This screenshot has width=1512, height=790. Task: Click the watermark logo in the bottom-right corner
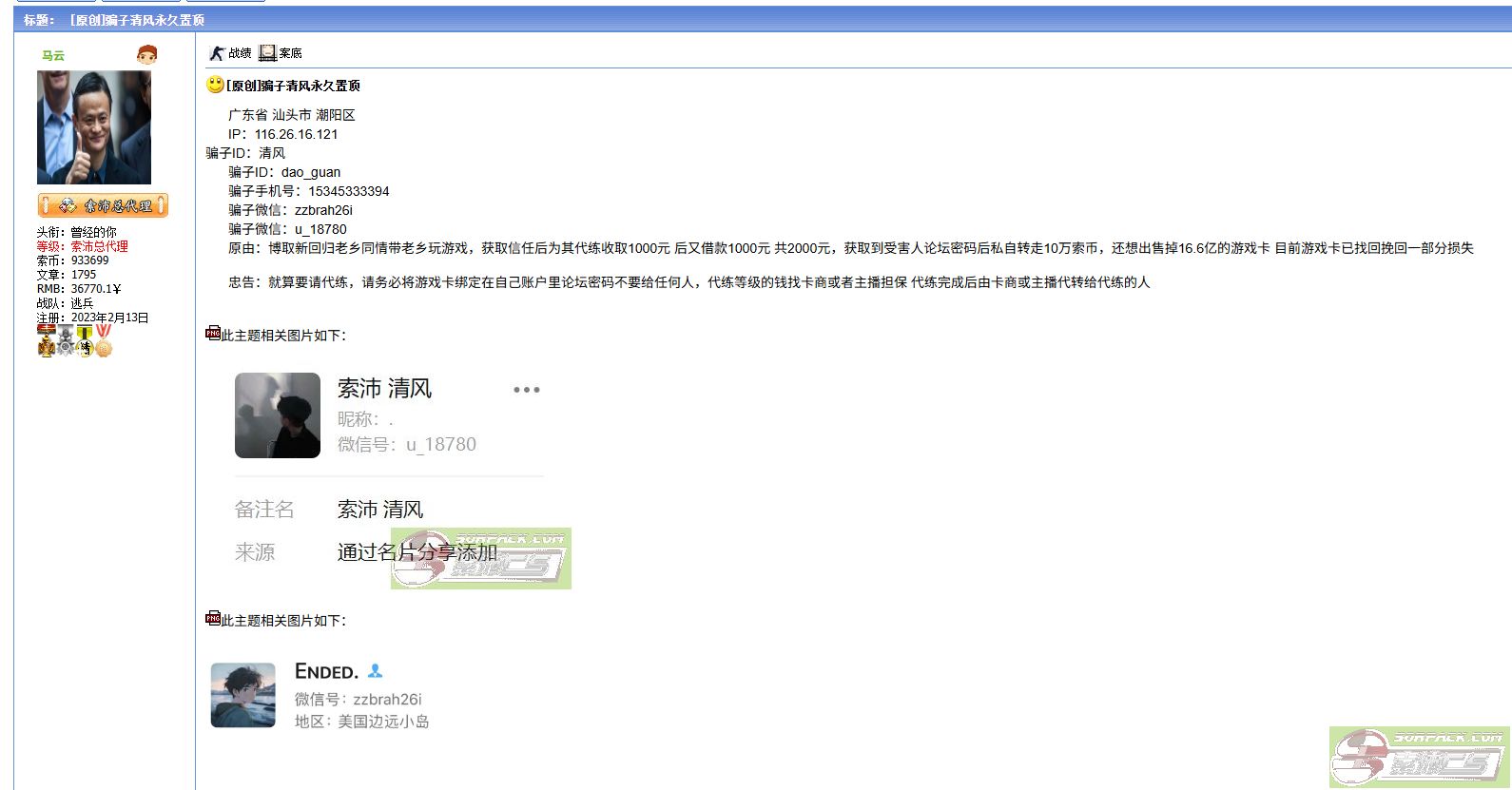pos(1419,757)
